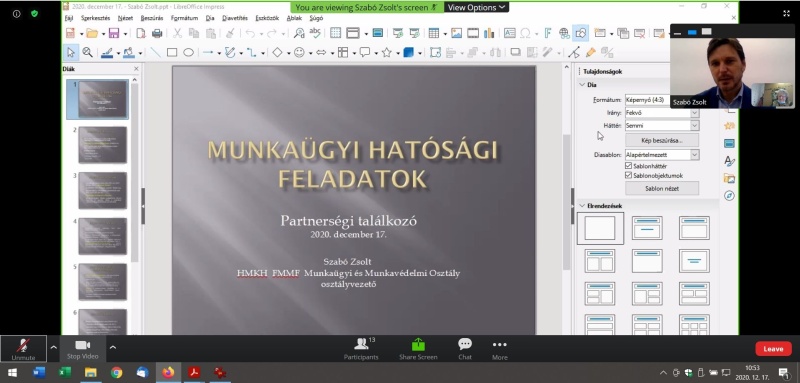This screenshot has height=383, width=800.
Task: Insert chart icon with colored bars
Action: 489,33
